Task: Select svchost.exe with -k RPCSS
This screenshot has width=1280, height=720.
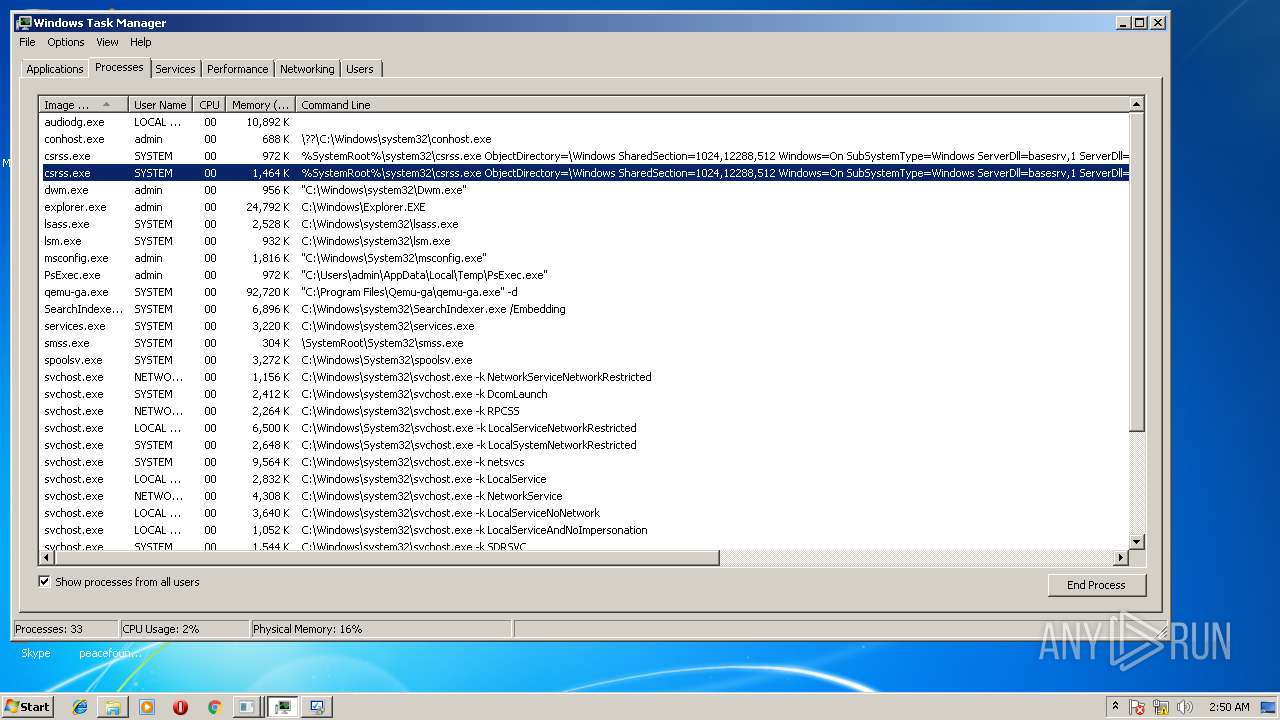Action: pyautogui.click(x=584, y=411)
